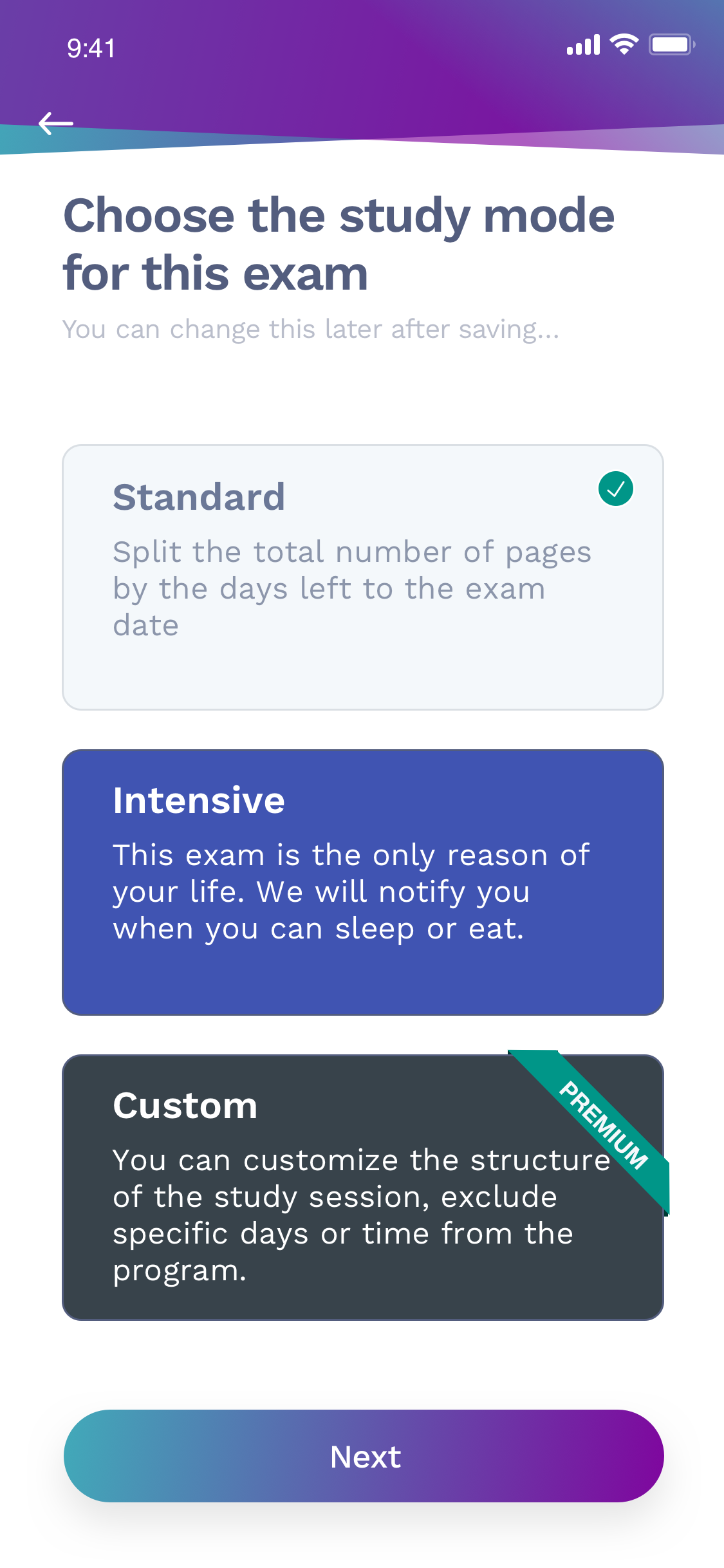Tap the gradient Next bar at bottom
The width and height of the screenshot is (724, 1568).
click(x=362, y=1457)
